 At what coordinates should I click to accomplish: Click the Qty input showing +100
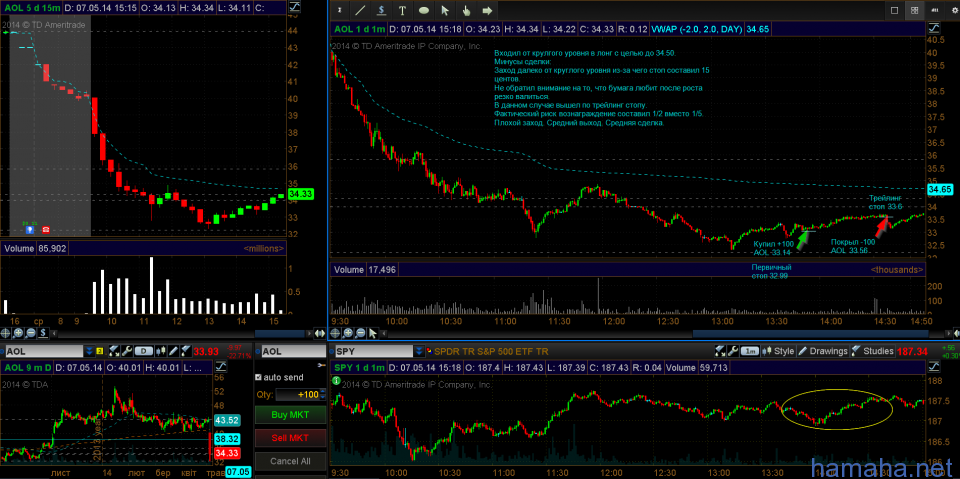click(297, 394)
